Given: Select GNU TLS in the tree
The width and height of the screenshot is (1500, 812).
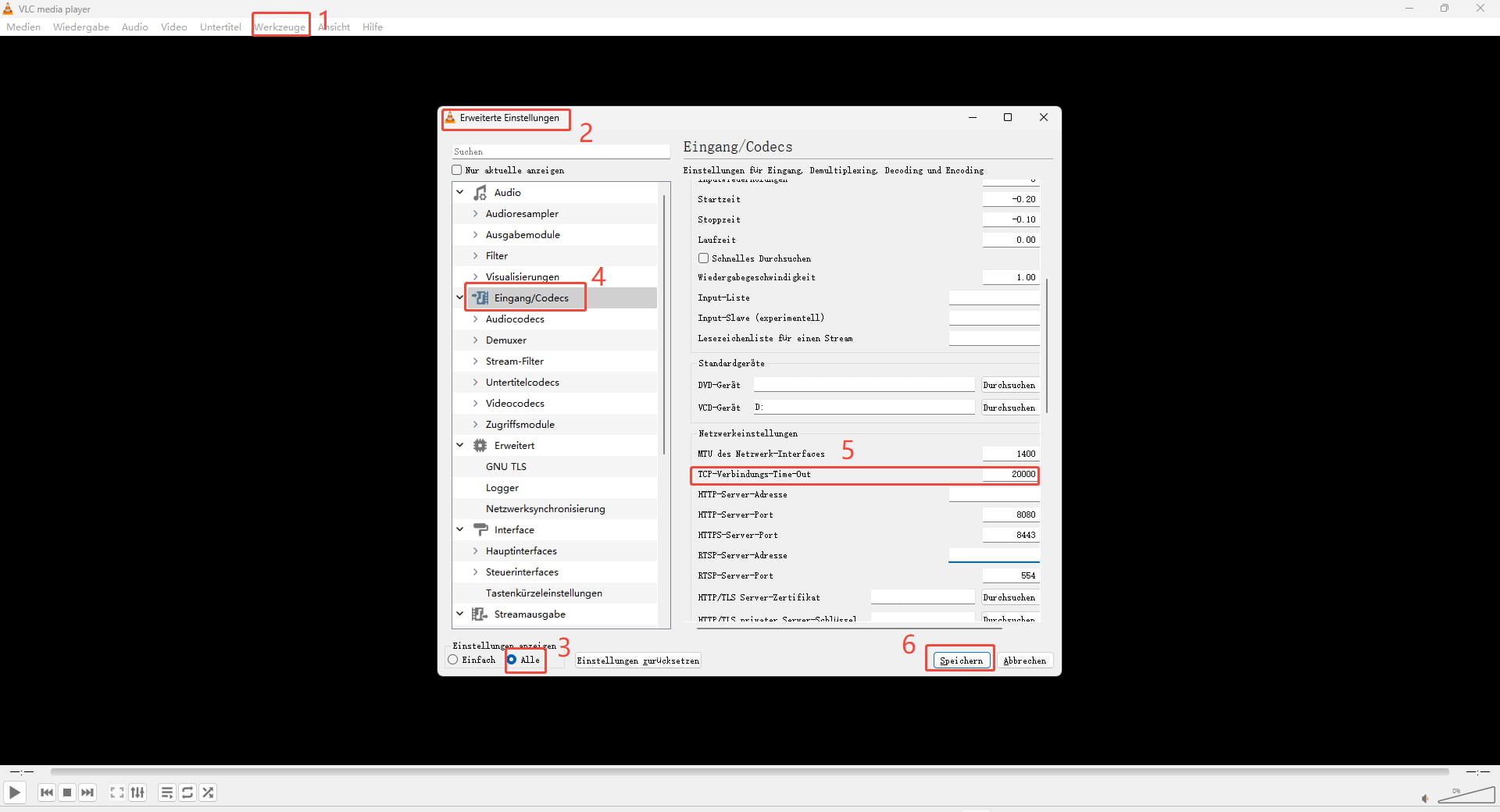Looking at the screenshot, I should click(506, 467).
